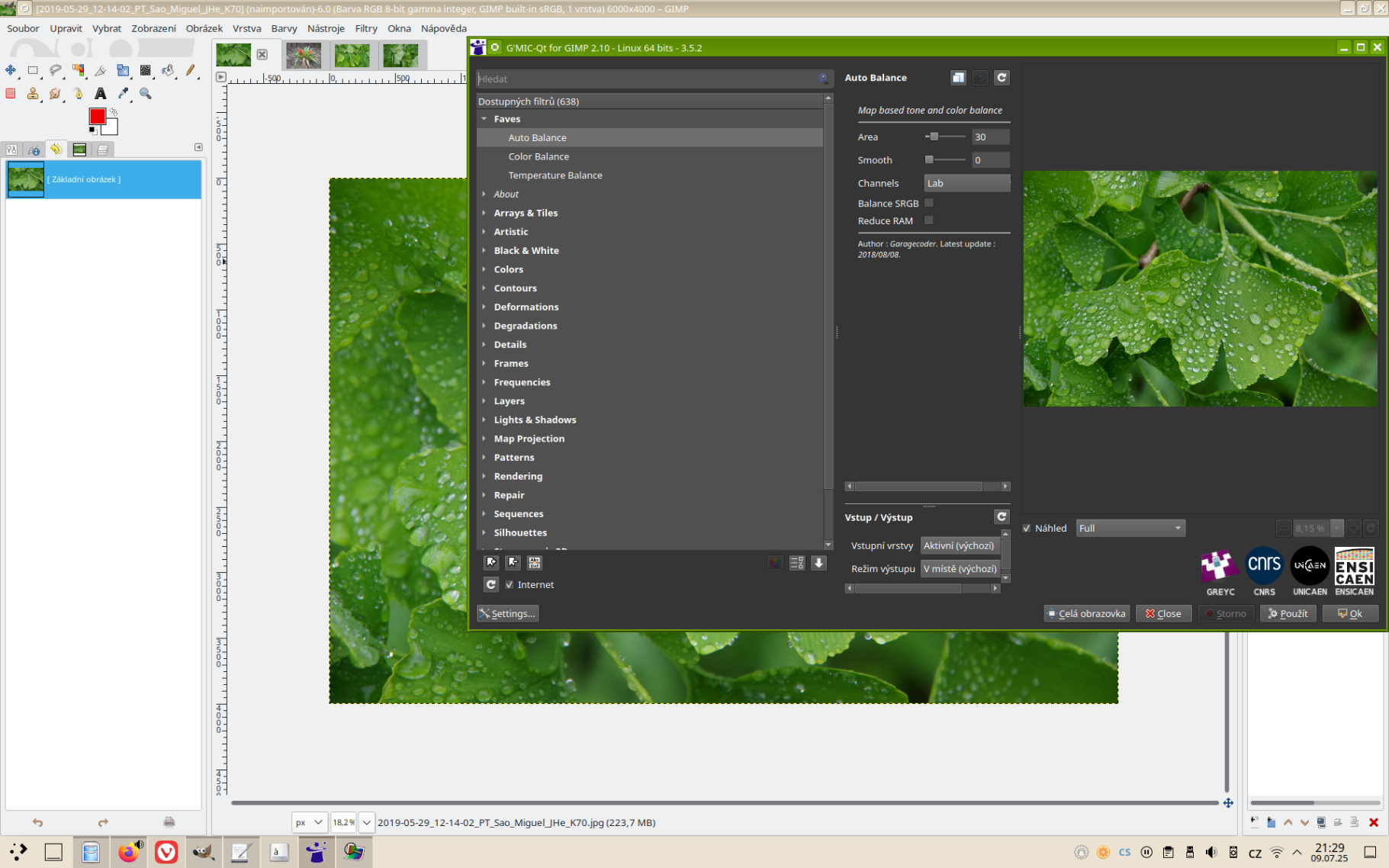
Task: Open G'MIC Settings dialog
Action: point(507,613)
